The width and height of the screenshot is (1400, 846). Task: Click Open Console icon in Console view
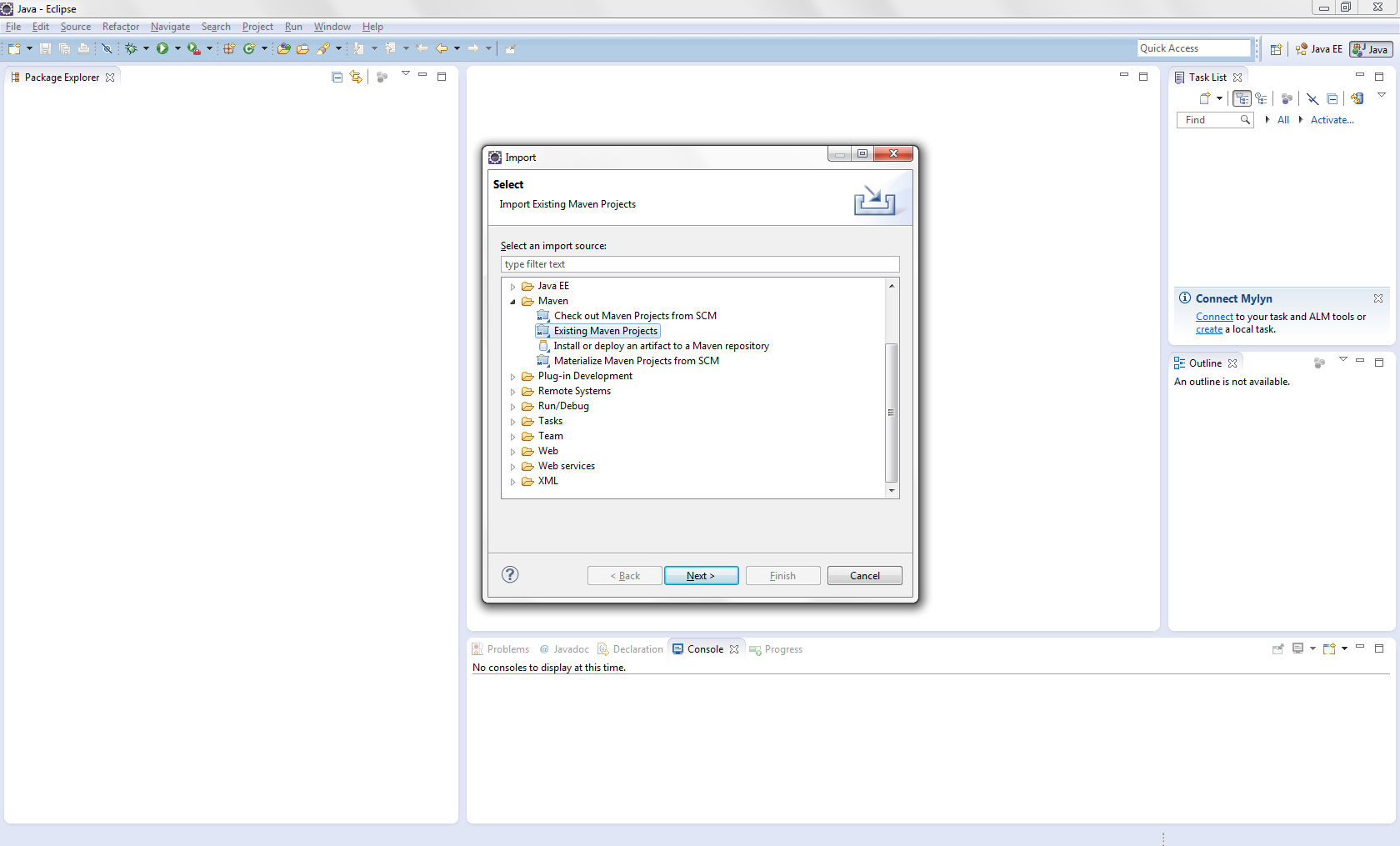click(x=1329, y=648)
